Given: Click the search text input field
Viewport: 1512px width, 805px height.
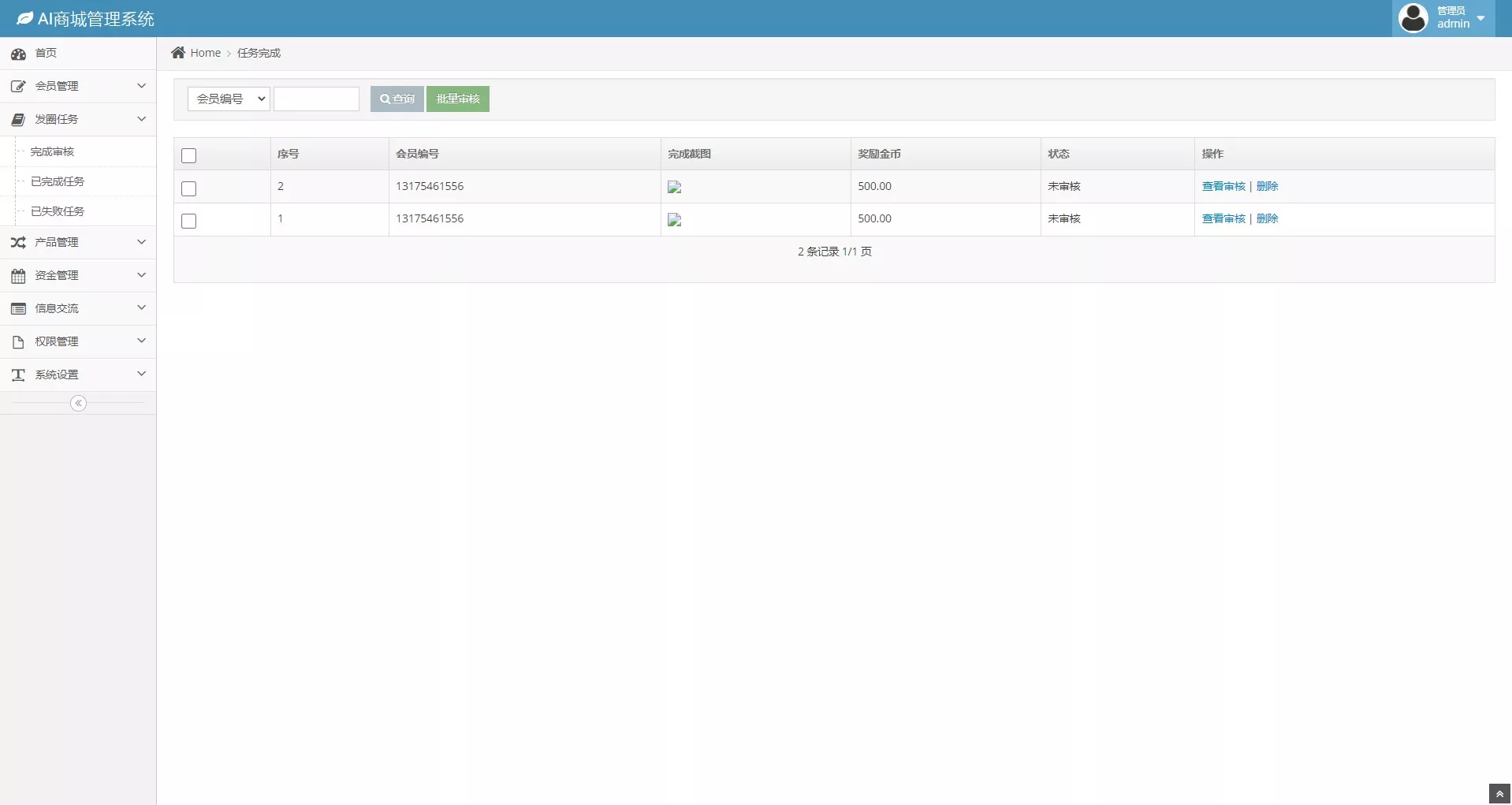Looking at the screenshot, I should pyautogui.click(x=316, y=99).
